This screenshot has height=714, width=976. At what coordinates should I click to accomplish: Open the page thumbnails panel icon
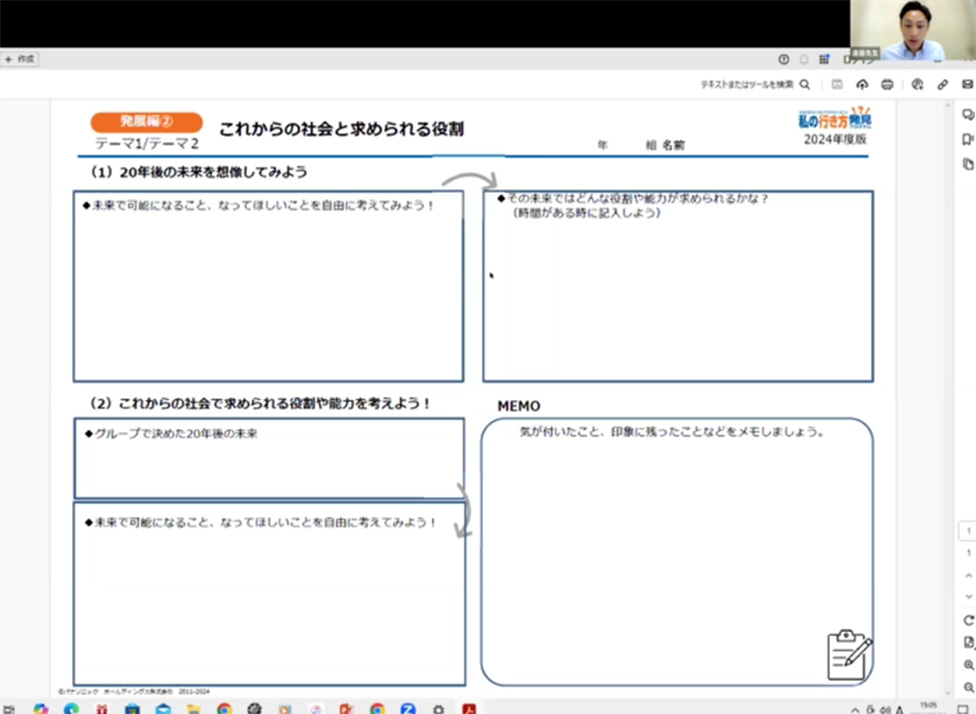[968, 164]
